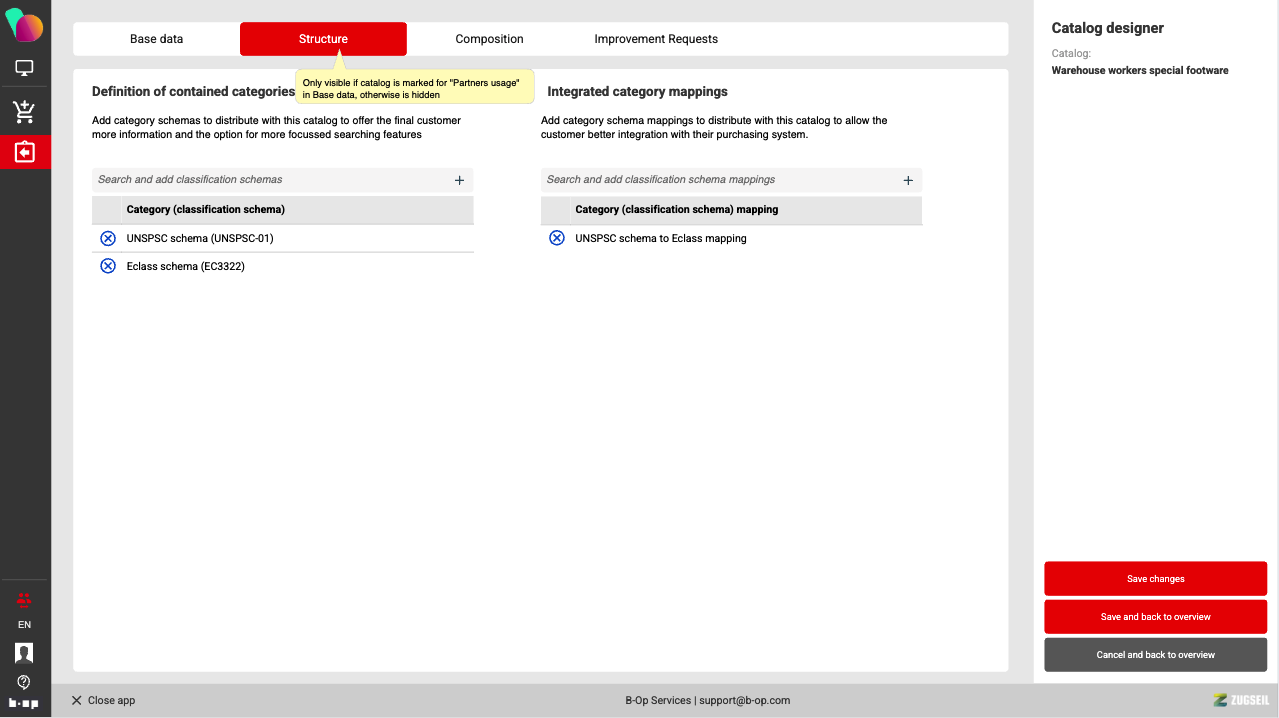This screenshot has width=1279, height=718.
Task: Click the red people icon in sidebar
Action: click(25, 599)
